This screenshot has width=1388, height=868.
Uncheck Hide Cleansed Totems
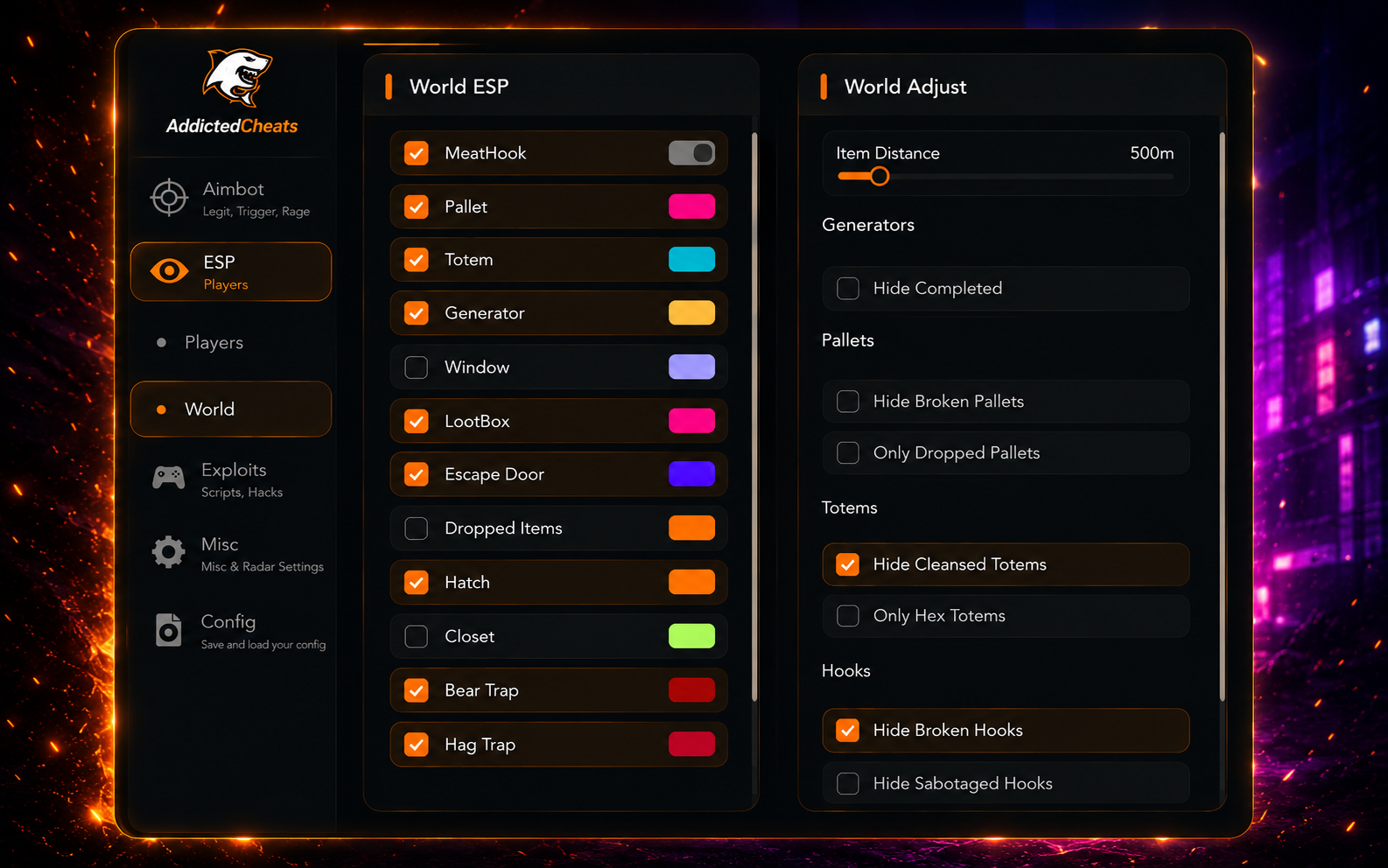(x=848, y=564)
